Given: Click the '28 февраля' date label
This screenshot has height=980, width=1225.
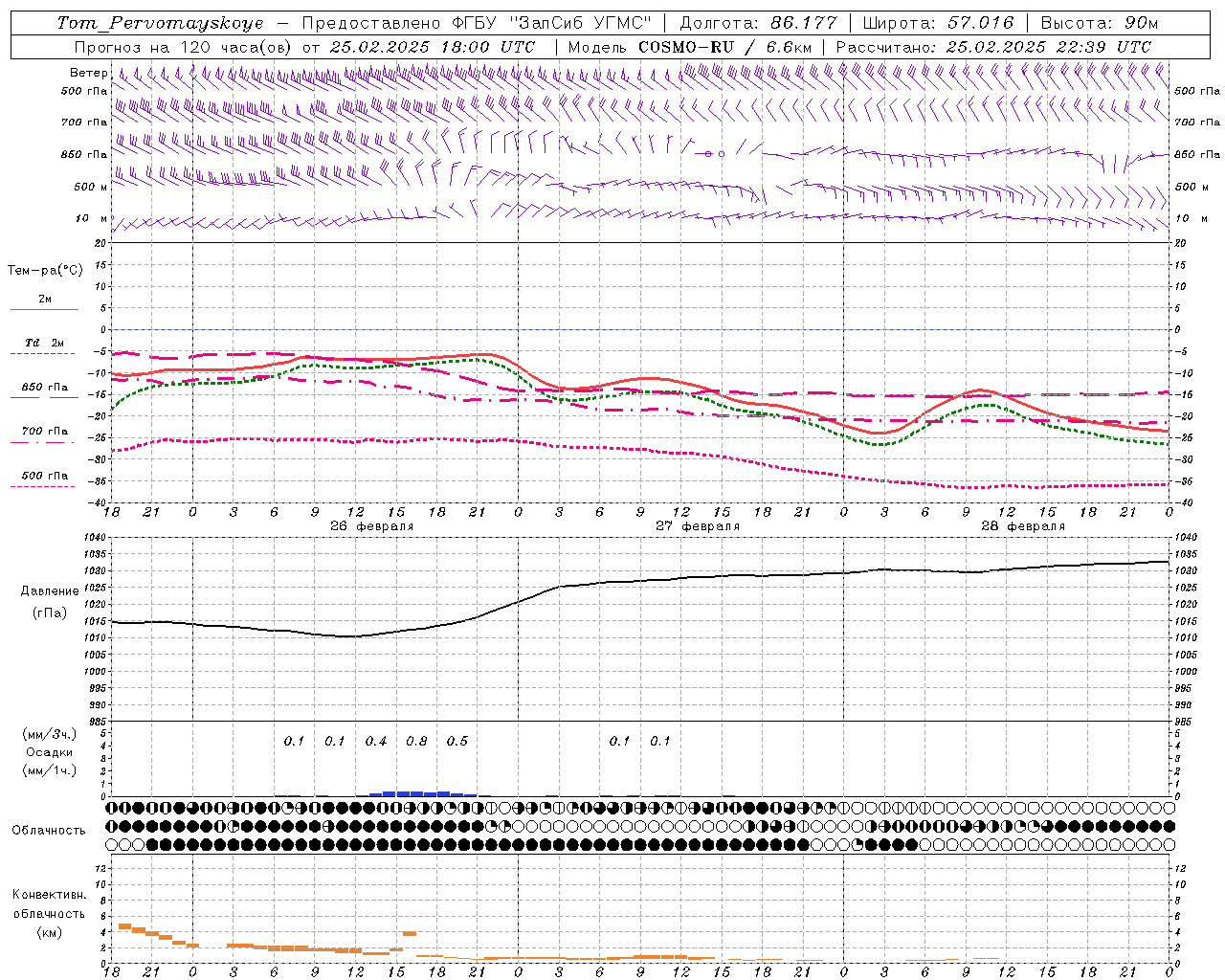Looking at the screenshot, I should tap(1022, 526).
